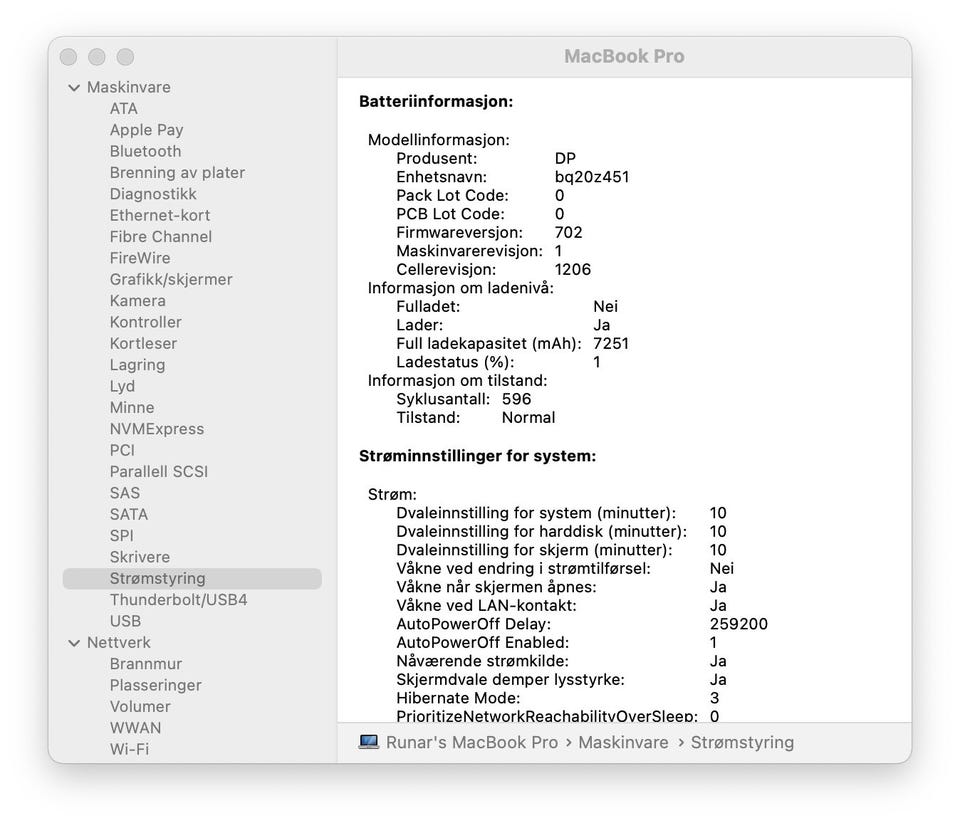The height and width of the screenshot is (823, 960).
Task: Select Kamera item
Action: click(137, 301)
